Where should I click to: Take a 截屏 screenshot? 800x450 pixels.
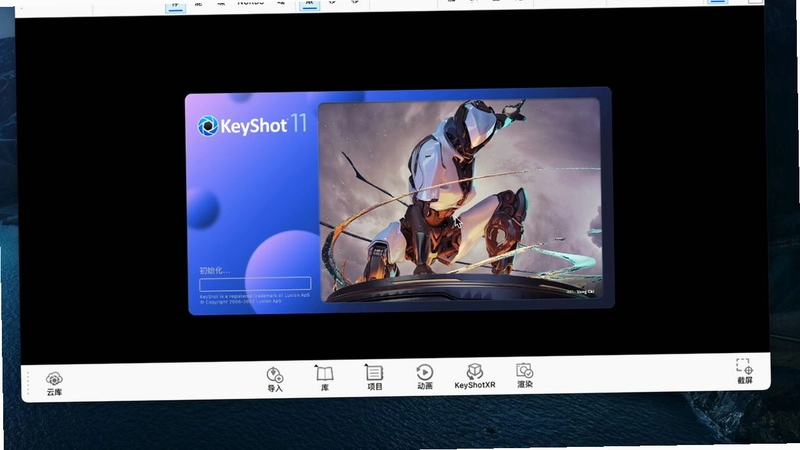(x=744, y=371)
